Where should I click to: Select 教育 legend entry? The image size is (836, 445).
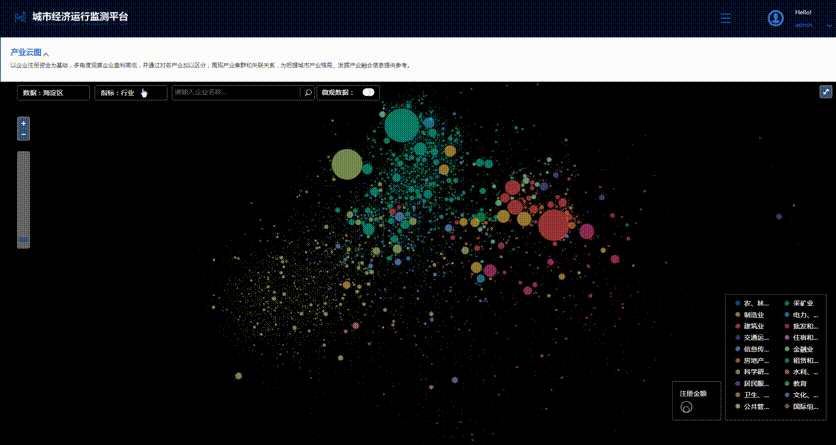click(x=795, y=384)
